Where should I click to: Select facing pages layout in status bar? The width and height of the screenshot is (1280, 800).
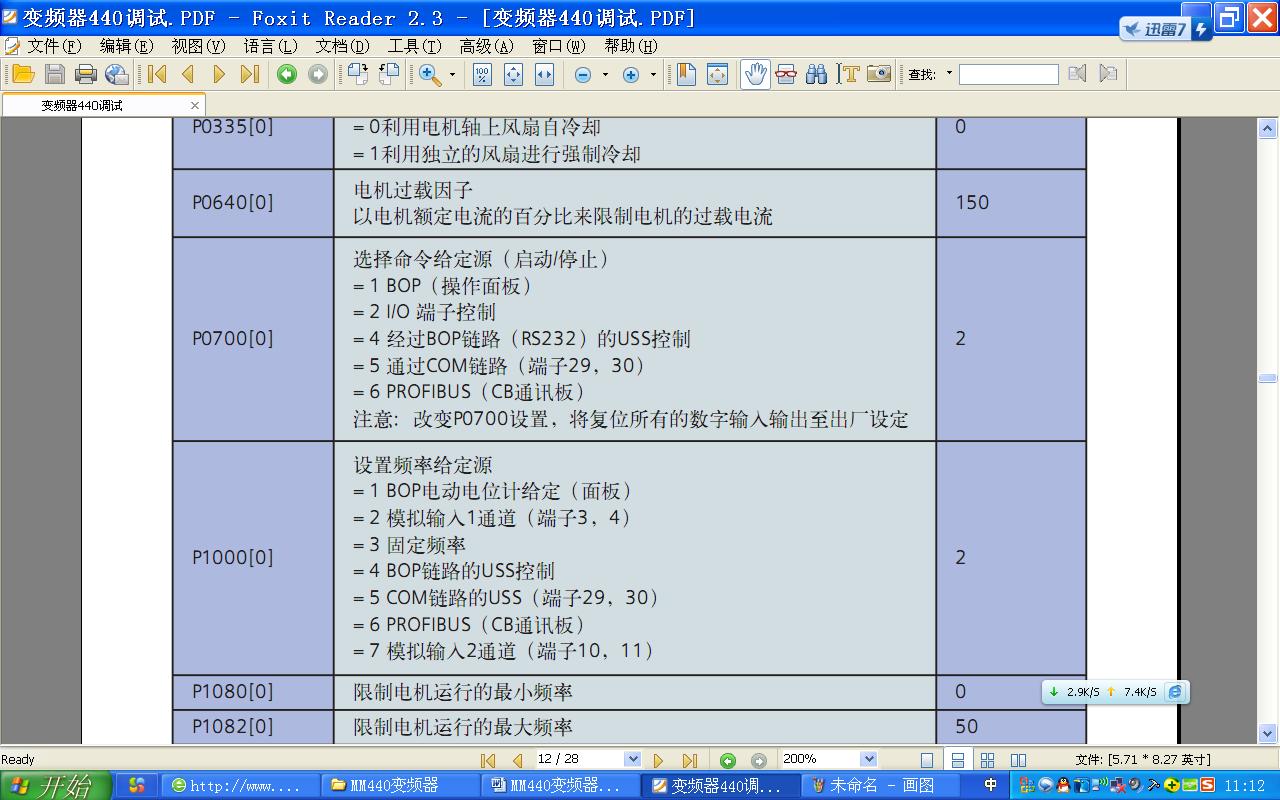[x=1018, y=761]
